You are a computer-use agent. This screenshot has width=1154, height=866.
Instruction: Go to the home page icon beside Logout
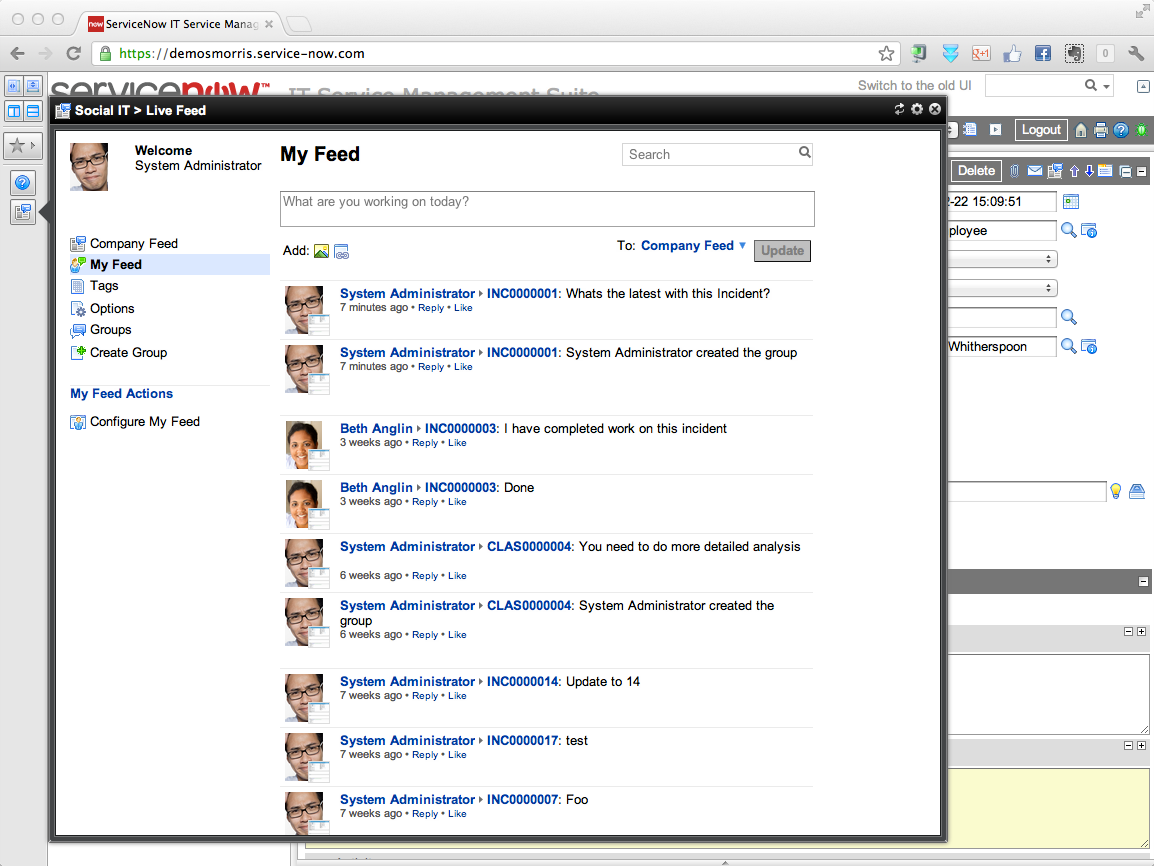[1080, 130]
